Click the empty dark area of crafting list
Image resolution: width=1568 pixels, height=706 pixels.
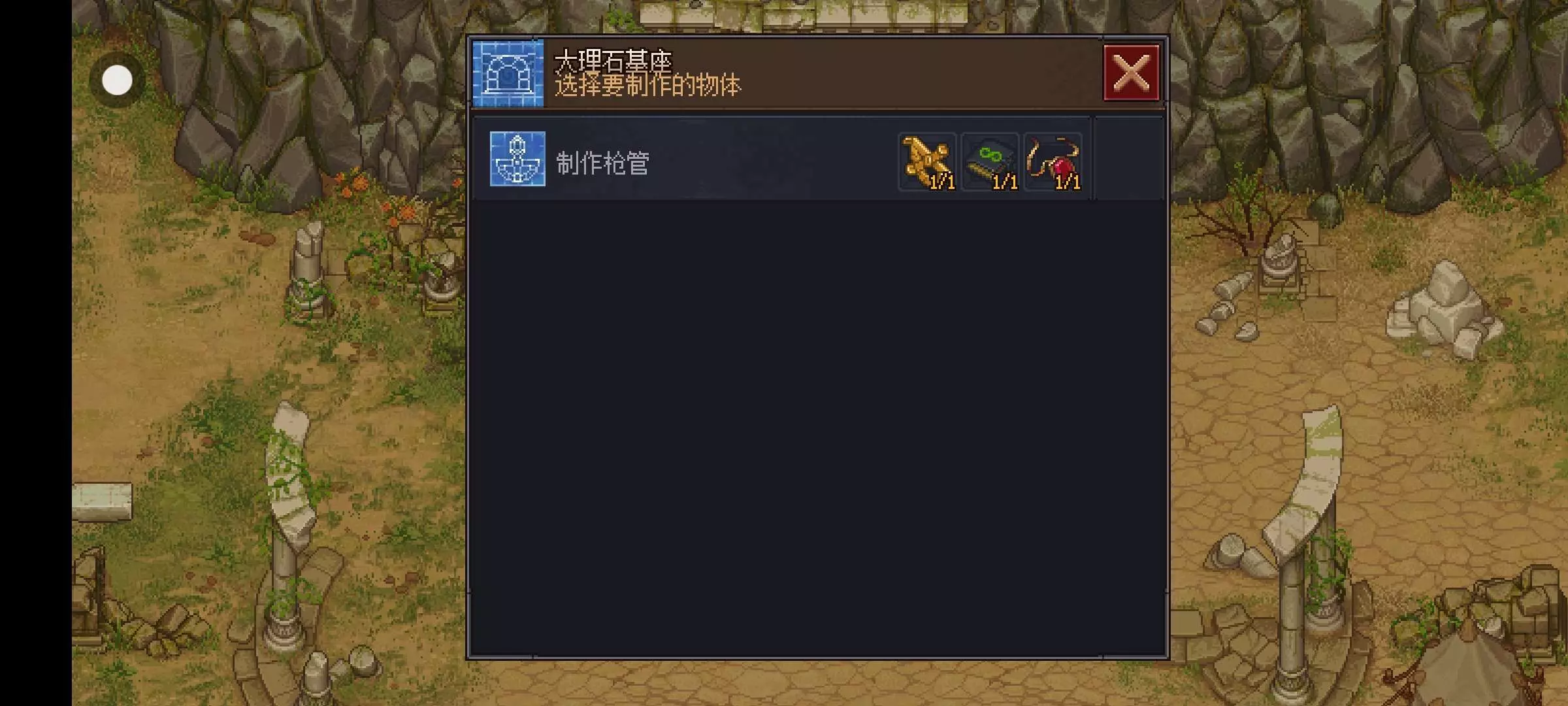[818, 428]
